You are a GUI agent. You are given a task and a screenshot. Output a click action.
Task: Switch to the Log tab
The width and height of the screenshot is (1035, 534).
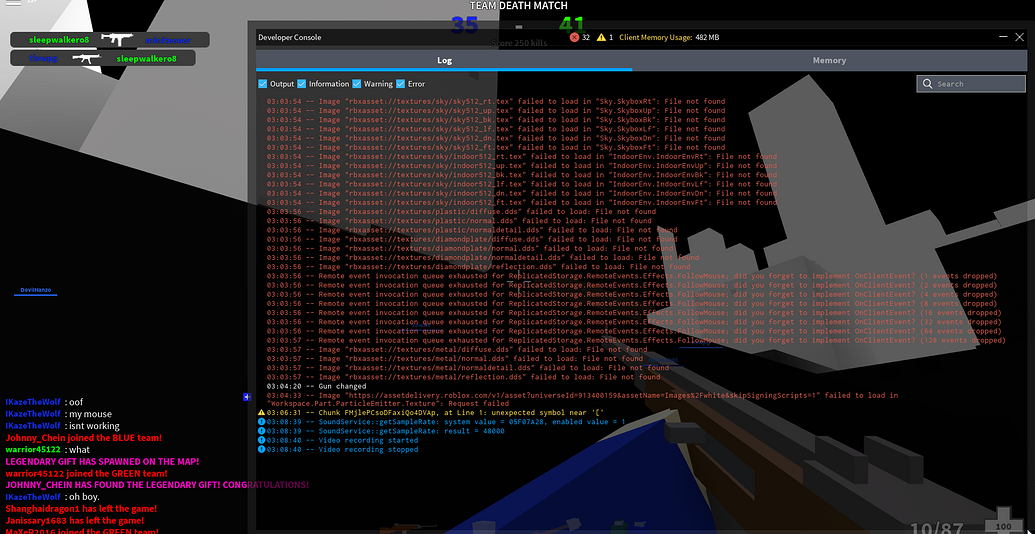tap(444, 60)
